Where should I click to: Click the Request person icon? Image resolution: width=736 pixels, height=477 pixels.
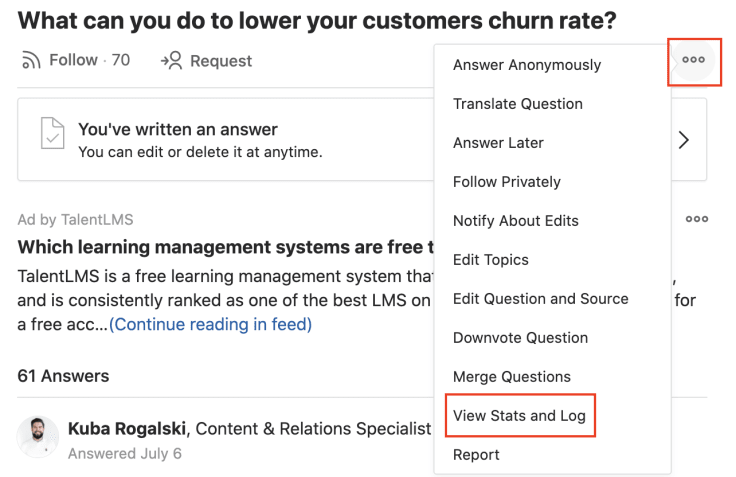coord(171,61)
